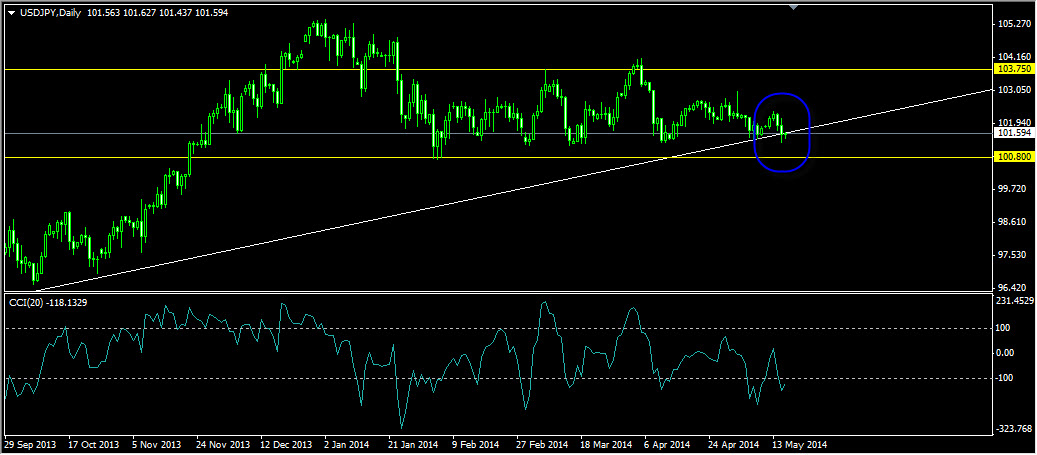Click the 21 Jan 2014 date label
Viewport: 1037px width, 455px height.
click(x=411, y=444)
